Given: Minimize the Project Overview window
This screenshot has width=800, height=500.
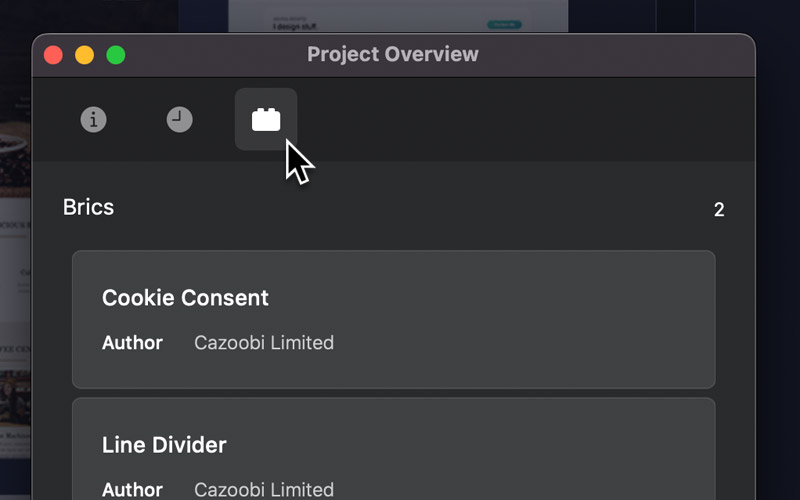Looking at the screenshot, I should tap(85, 55).
